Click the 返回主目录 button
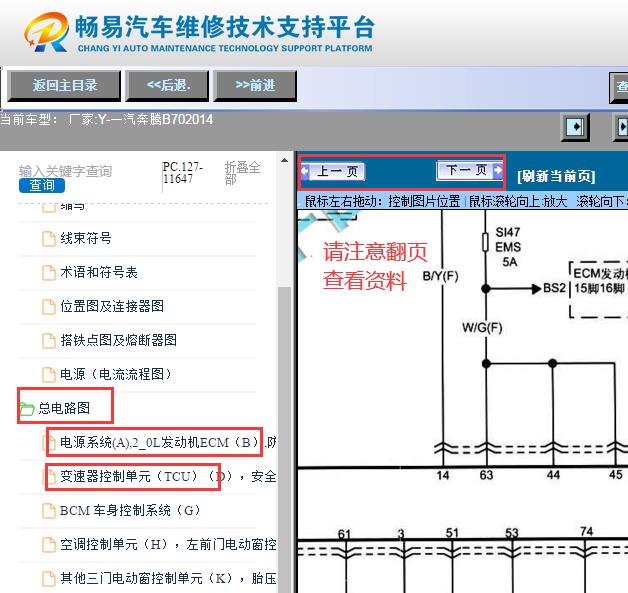Screen dimensions: 628x593 [64, 85]
